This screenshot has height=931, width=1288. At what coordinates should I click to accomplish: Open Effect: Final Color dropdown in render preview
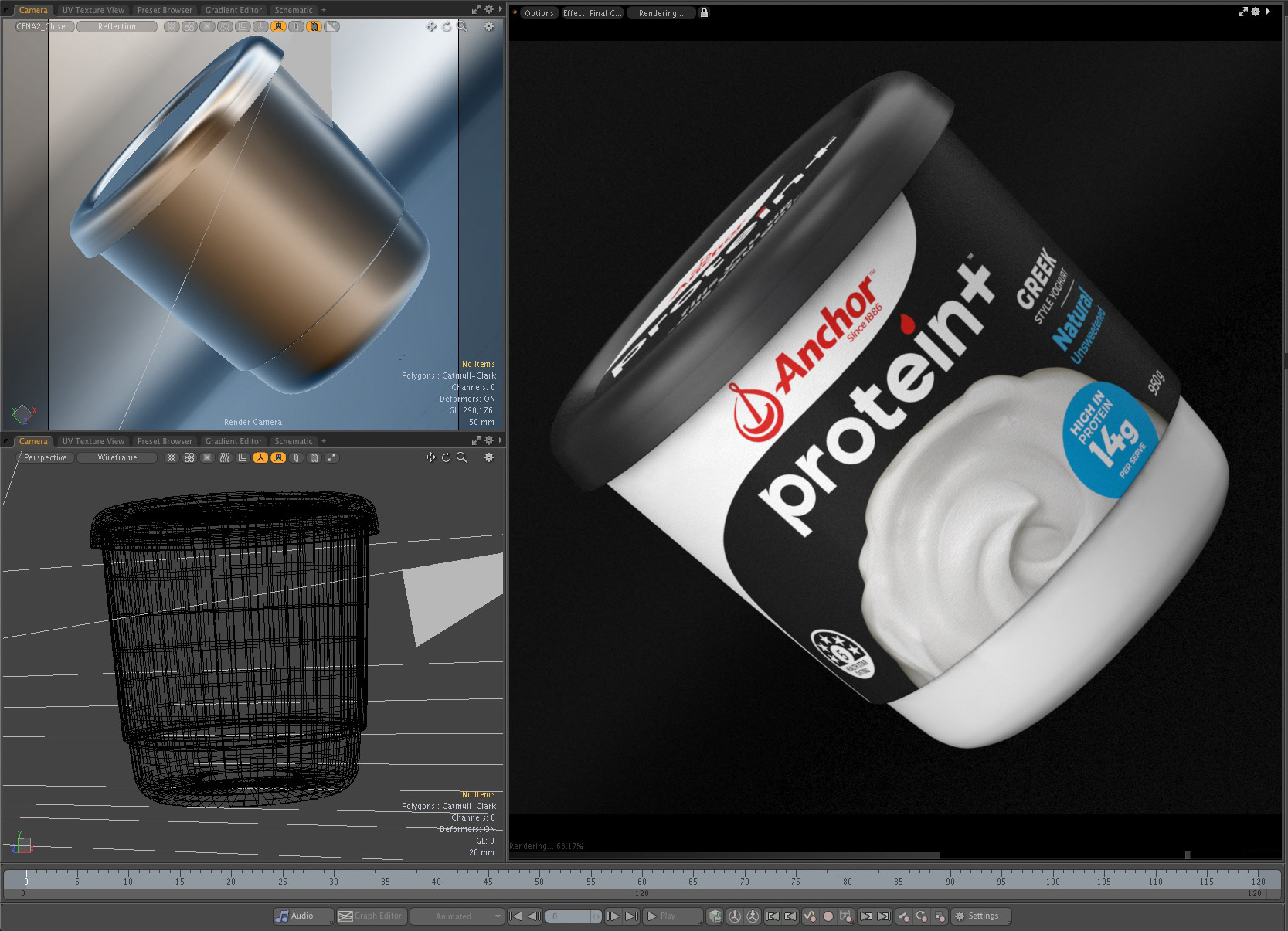pyautogui.click(x=592, y=13)
